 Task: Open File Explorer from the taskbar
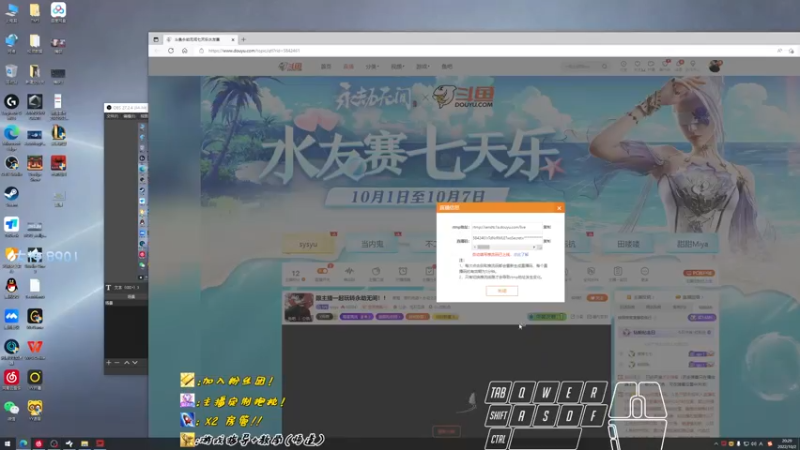[x=84, y=443]
